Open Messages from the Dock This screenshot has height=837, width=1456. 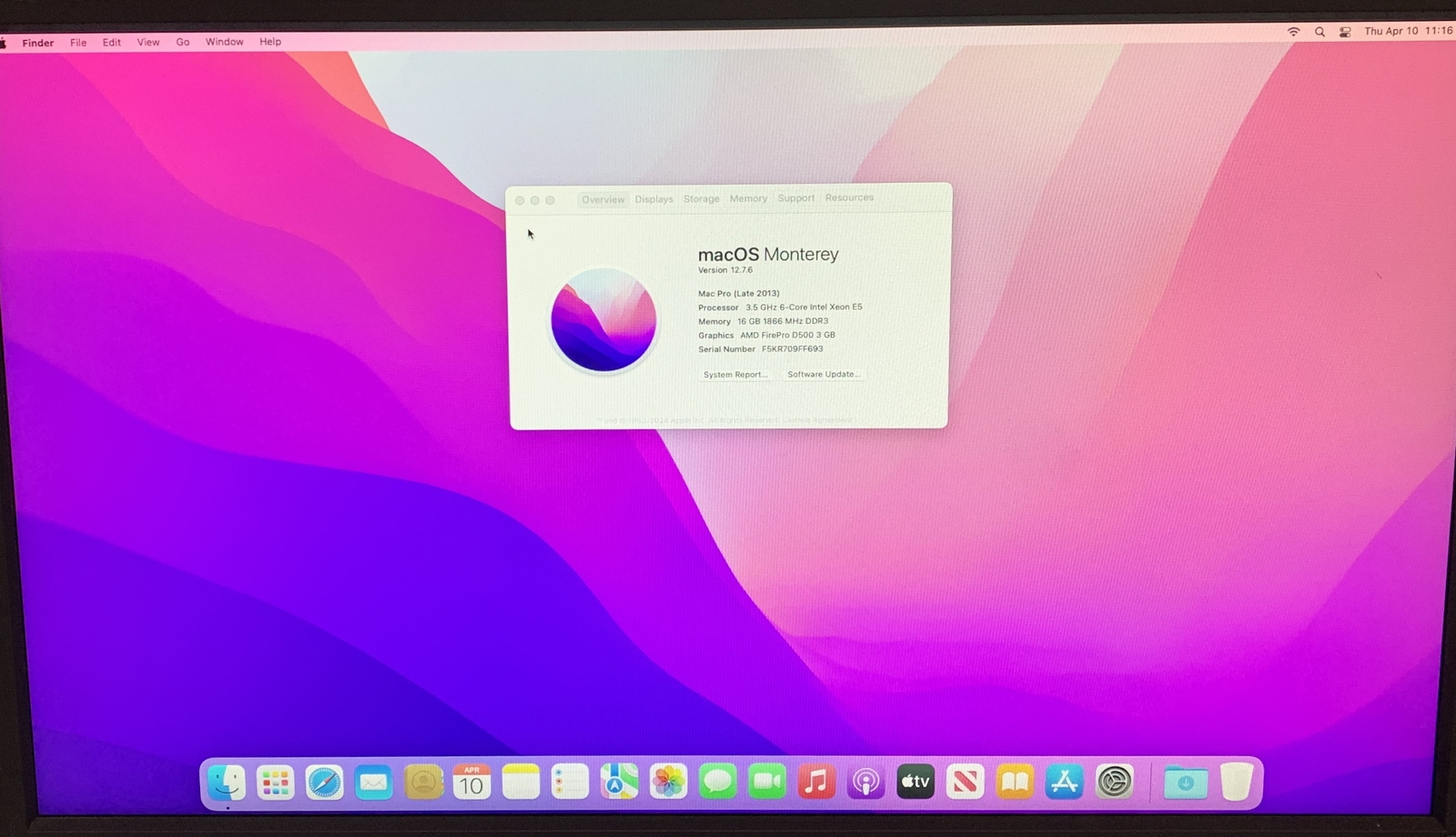[x=717, y=782]
